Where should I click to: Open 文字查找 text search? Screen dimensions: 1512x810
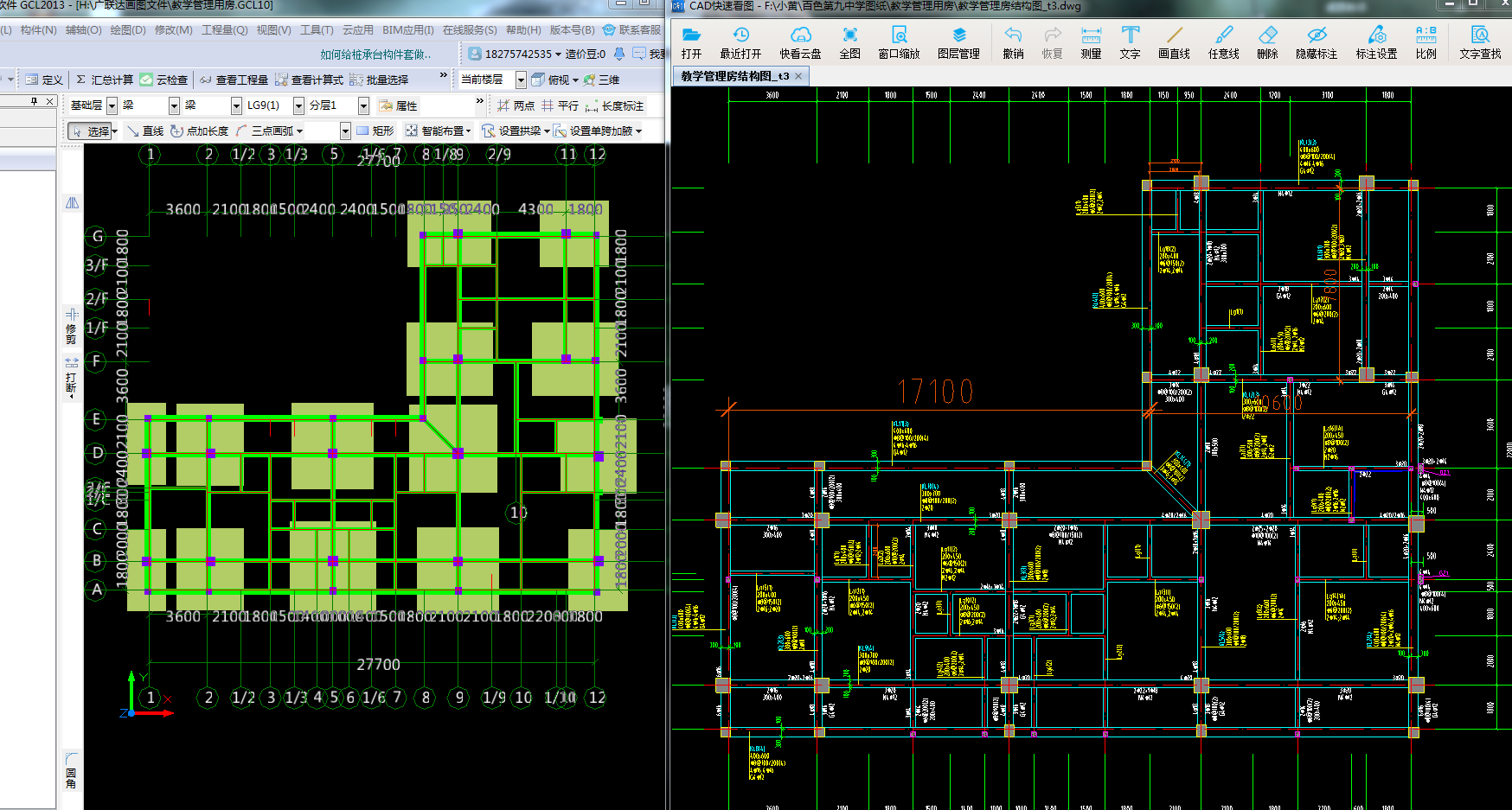1480,42
